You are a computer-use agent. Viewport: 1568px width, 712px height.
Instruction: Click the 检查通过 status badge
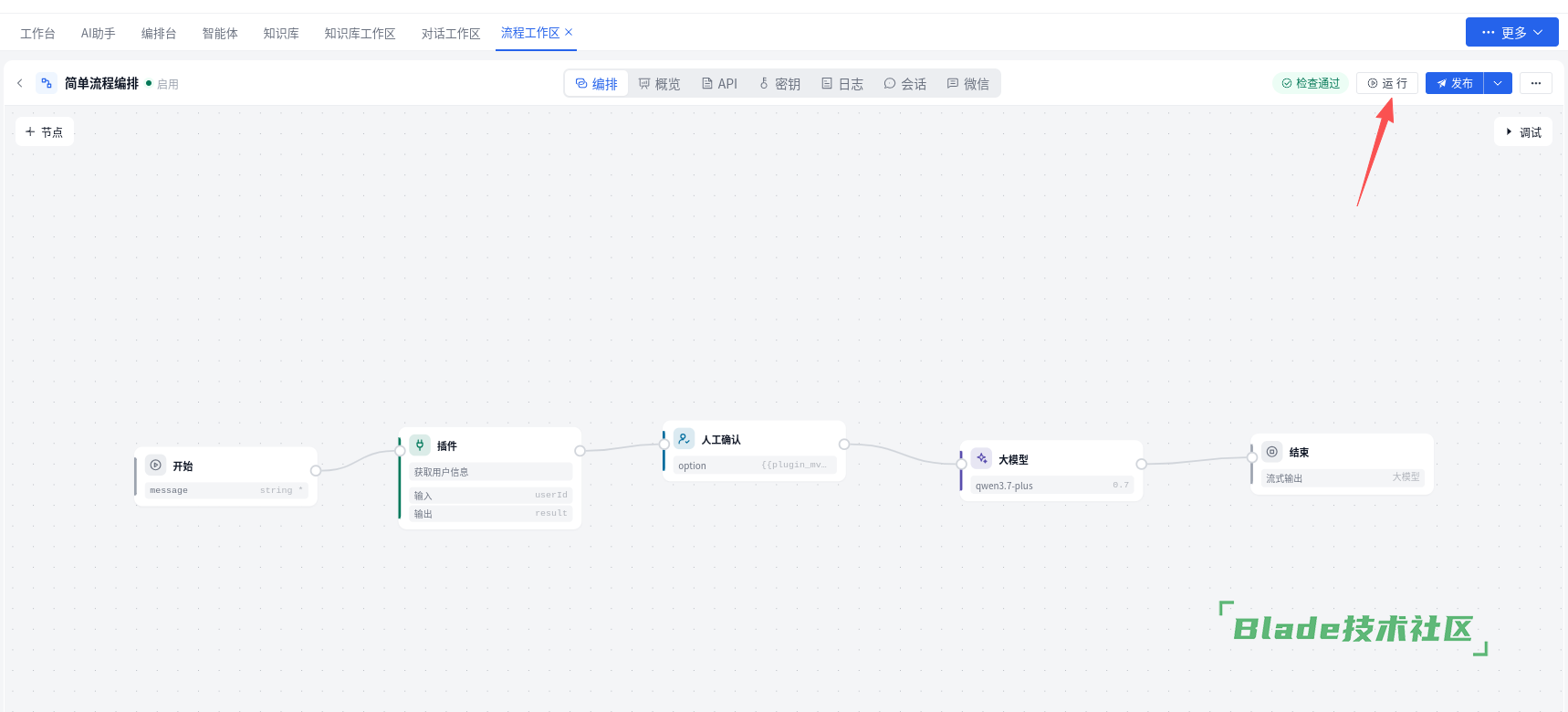pos(1311,83)
